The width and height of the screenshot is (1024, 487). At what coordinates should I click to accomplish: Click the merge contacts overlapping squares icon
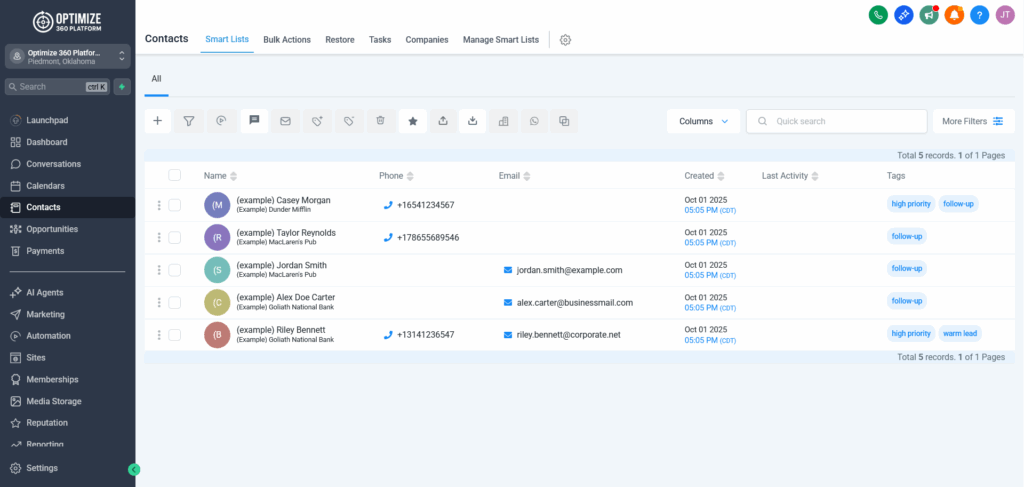(x=564, y=121)
